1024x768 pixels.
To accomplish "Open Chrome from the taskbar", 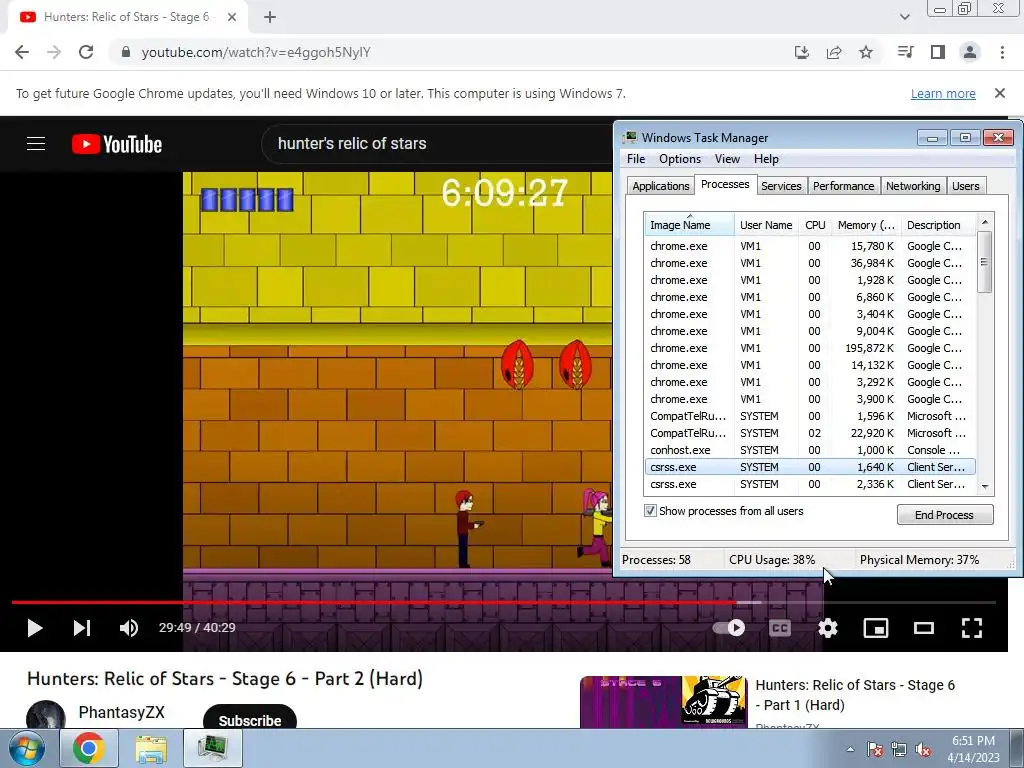I will (89, 748).
